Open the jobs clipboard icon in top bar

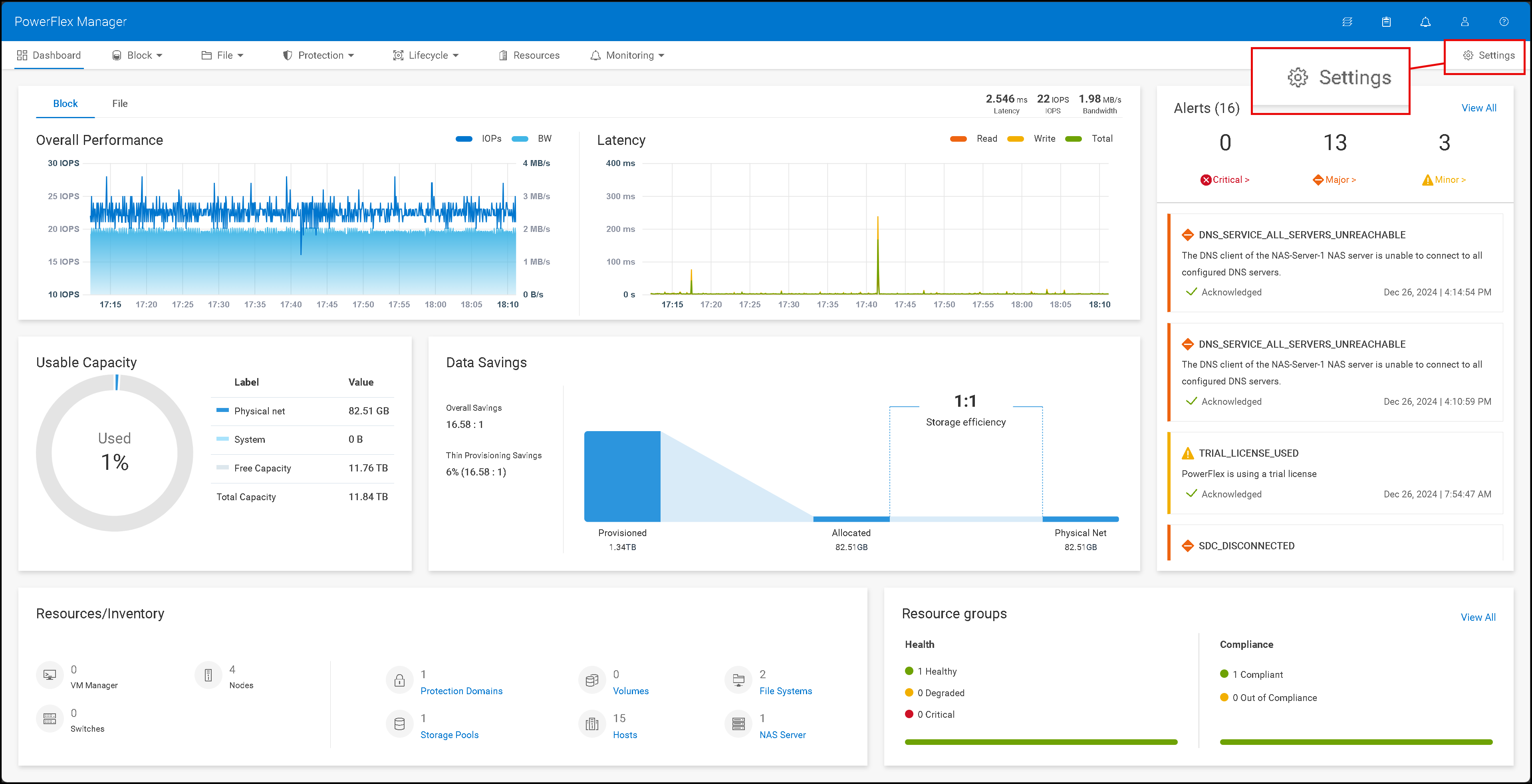[1386, 22]
